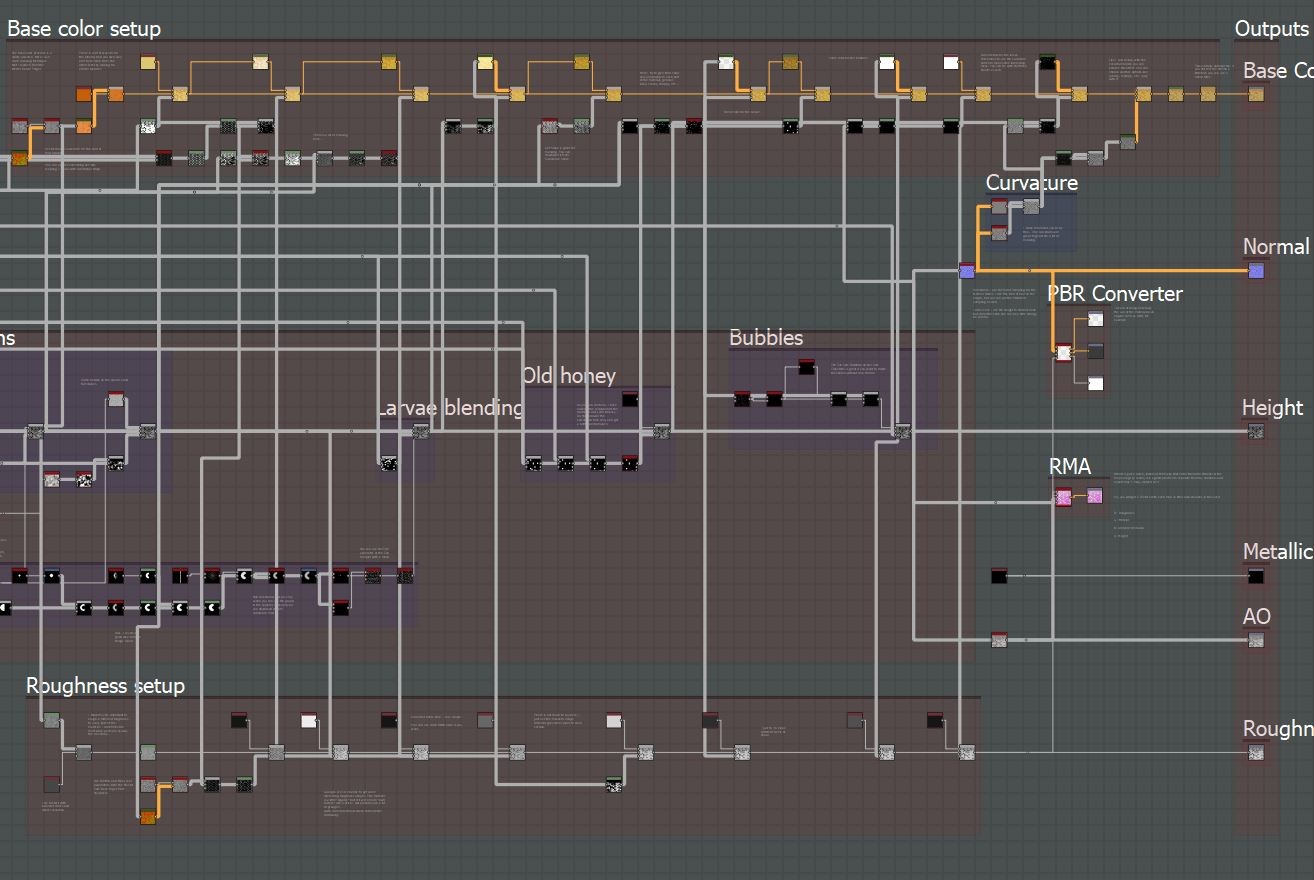Viewport: 1314px width, 880px height.
Task: Select the second pink node in RMA frame
Action: click(1094, 496)
